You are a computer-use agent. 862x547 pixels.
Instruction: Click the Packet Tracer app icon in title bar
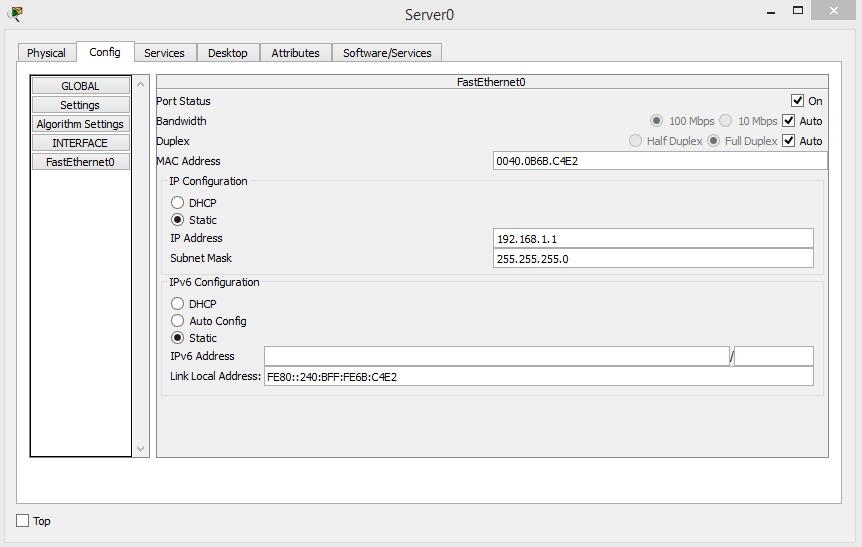pos(16,13)
